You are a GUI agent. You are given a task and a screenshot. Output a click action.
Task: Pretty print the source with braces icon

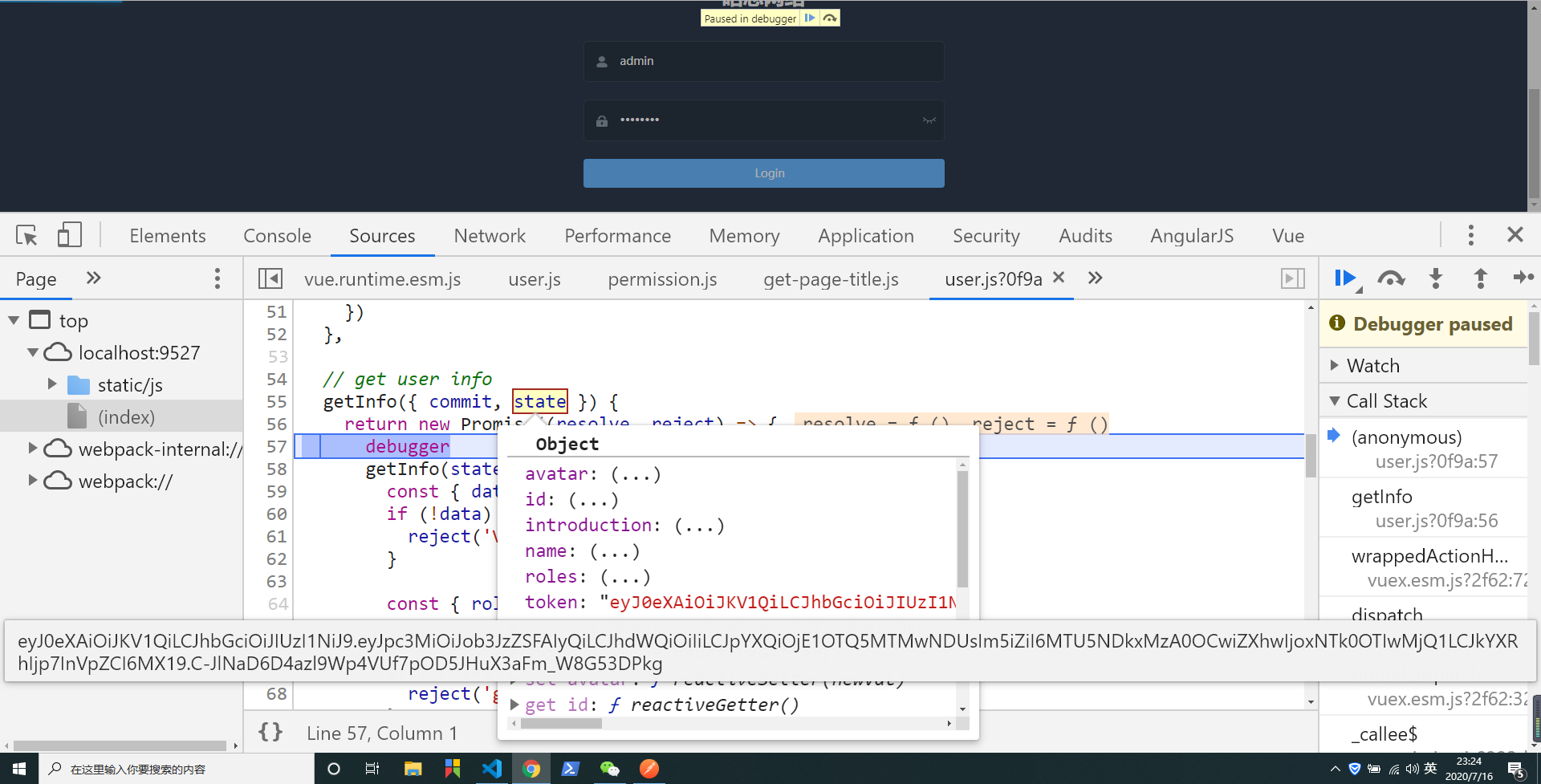[270, 732]
